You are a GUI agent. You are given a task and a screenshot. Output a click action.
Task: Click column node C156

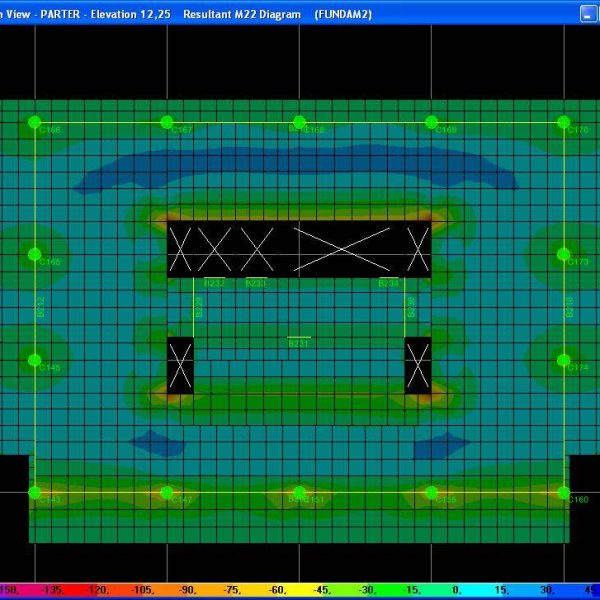coord(431,492)
